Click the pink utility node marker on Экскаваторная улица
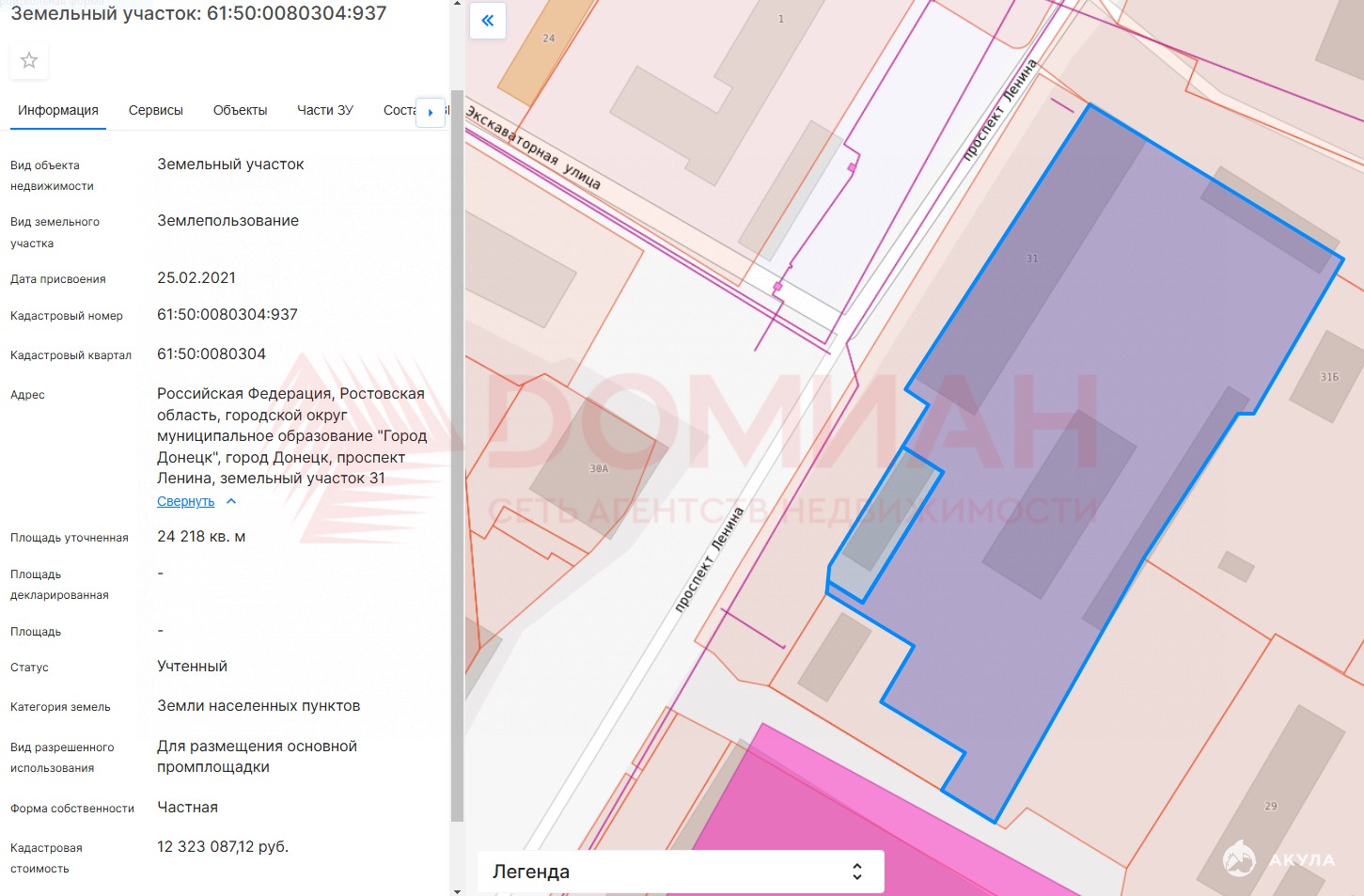 pyautogui.click(x=777, y=286)
